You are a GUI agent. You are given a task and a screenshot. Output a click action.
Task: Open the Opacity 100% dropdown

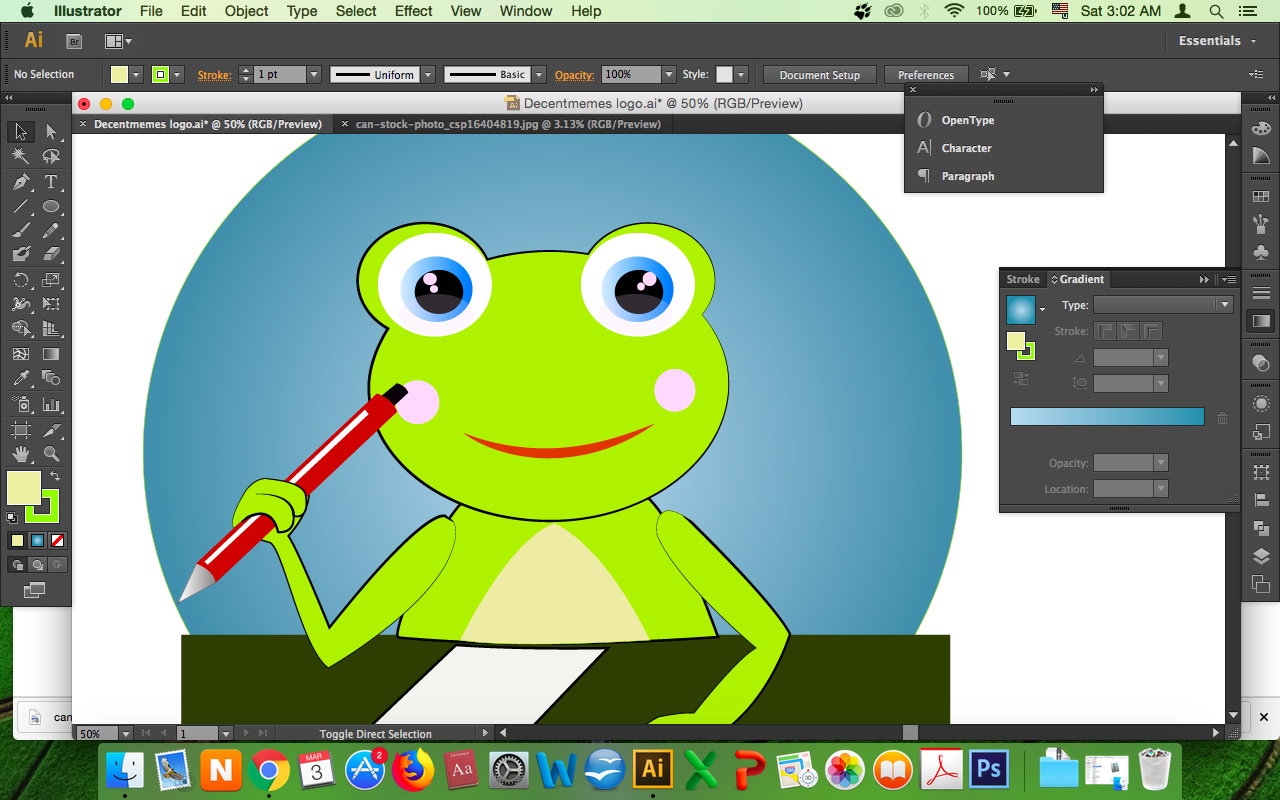pos(669,75)
